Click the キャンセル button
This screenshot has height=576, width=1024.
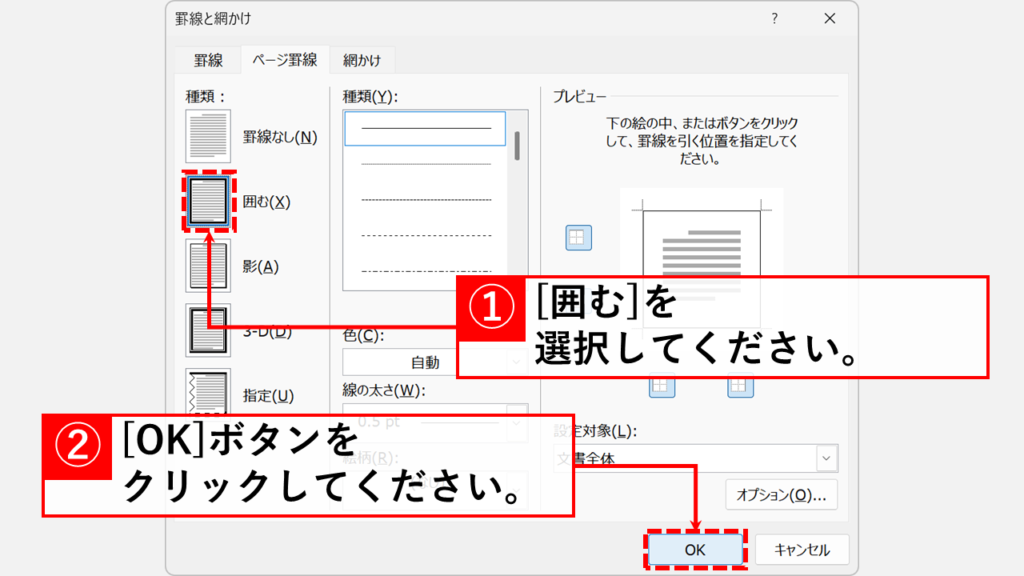click(802, 550)
